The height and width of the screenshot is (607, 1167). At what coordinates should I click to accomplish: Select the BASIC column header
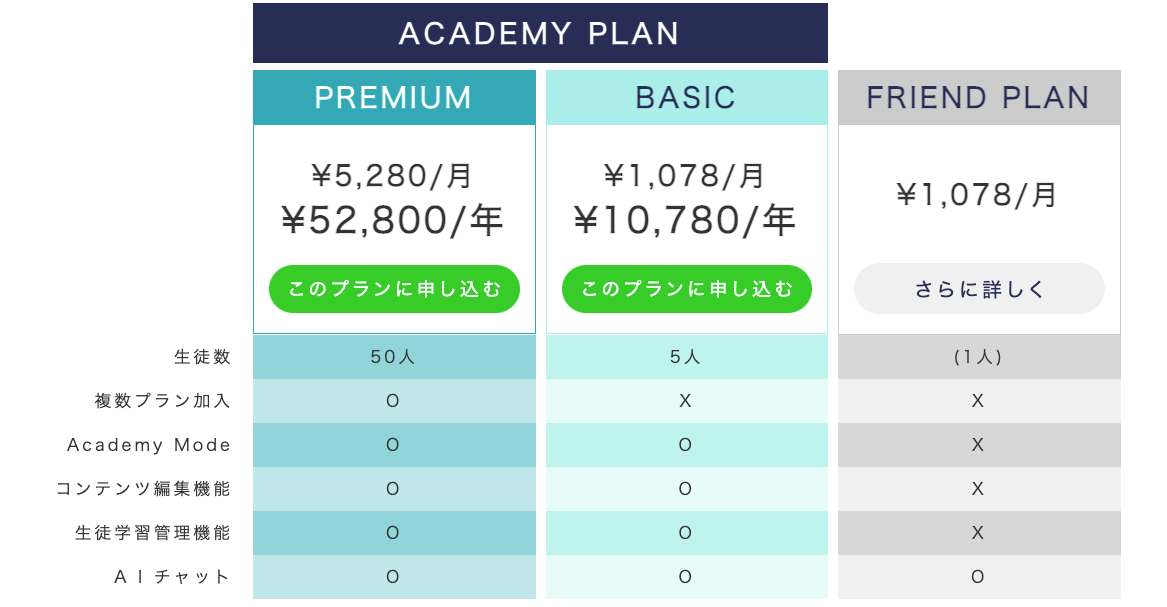pos(686,97)
